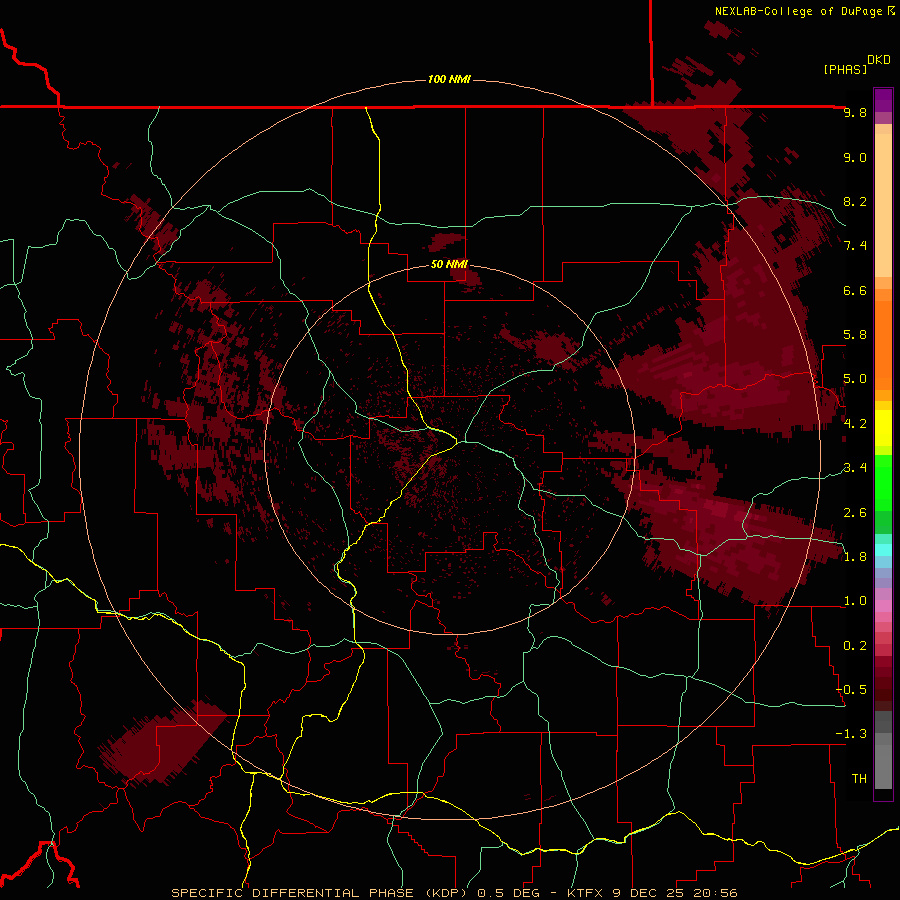Click the 2.6 legend value
Screen dimensions: 900x900
855,513
